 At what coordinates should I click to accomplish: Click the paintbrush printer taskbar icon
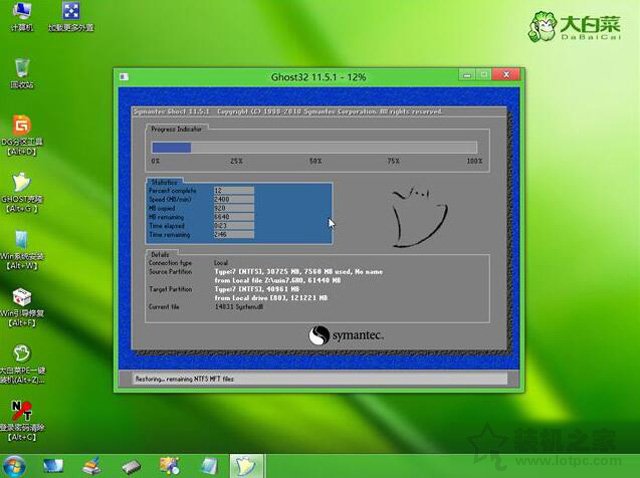point(92,465)
